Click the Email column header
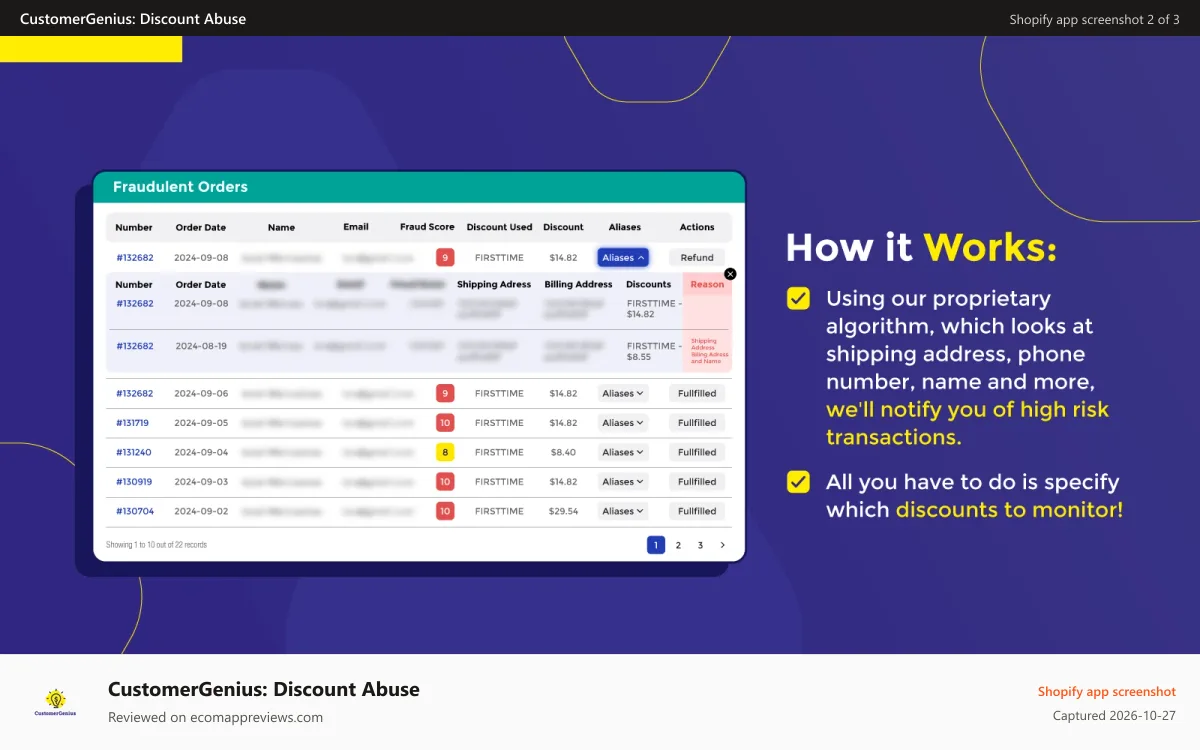1200x750 pixels. (x=356, y=227)
